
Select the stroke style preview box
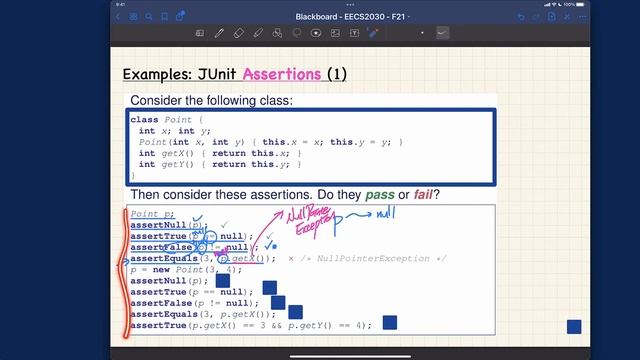tap(442, 33)
